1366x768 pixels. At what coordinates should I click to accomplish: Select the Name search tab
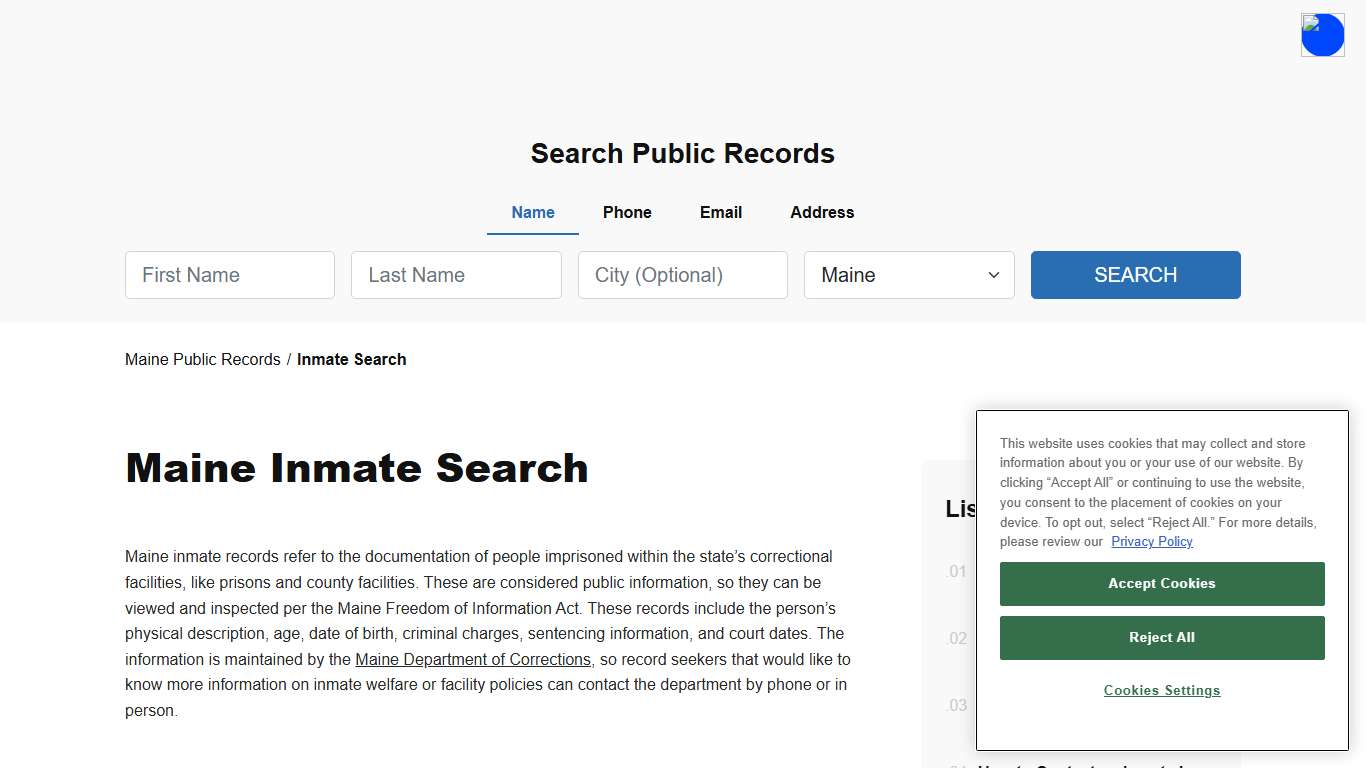[x=532, y=212]
